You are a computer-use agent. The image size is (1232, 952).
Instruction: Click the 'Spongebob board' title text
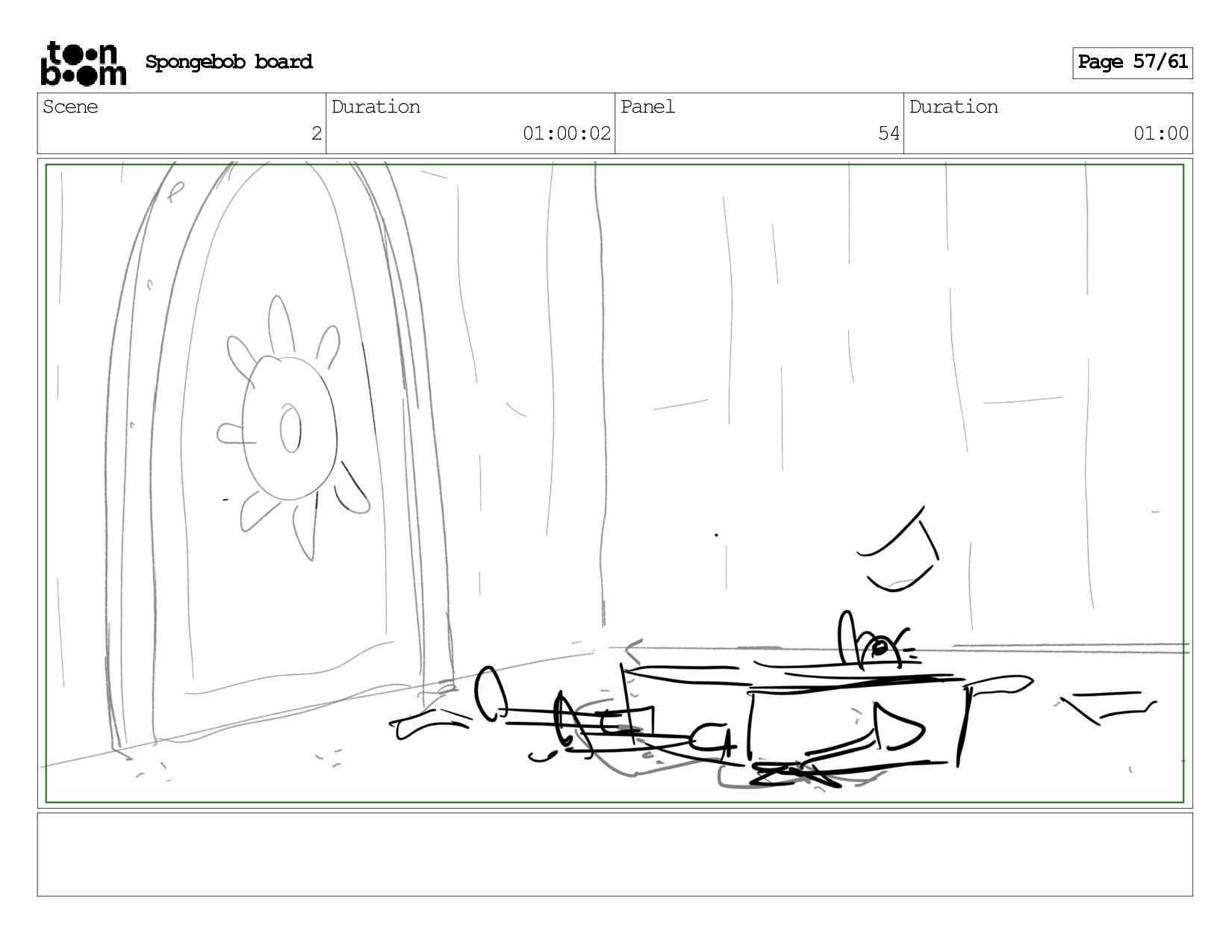click(x=228, y=62)
